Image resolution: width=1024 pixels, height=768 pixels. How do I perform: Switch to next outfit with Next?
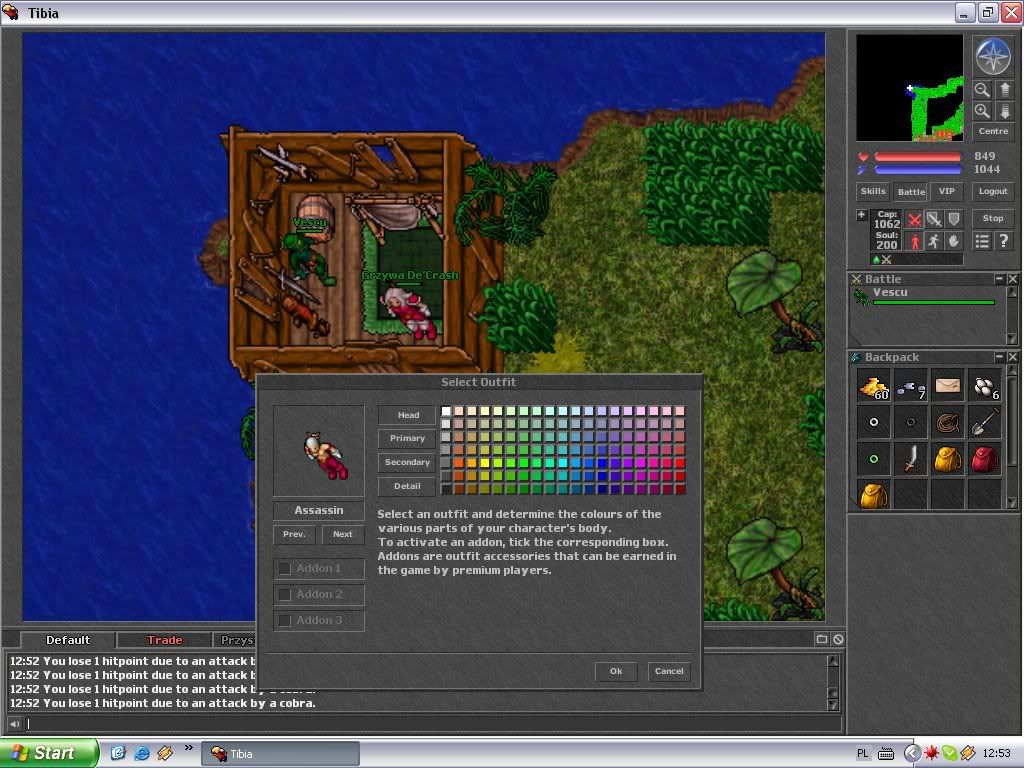pyautogui.click(x=343, y=534)
